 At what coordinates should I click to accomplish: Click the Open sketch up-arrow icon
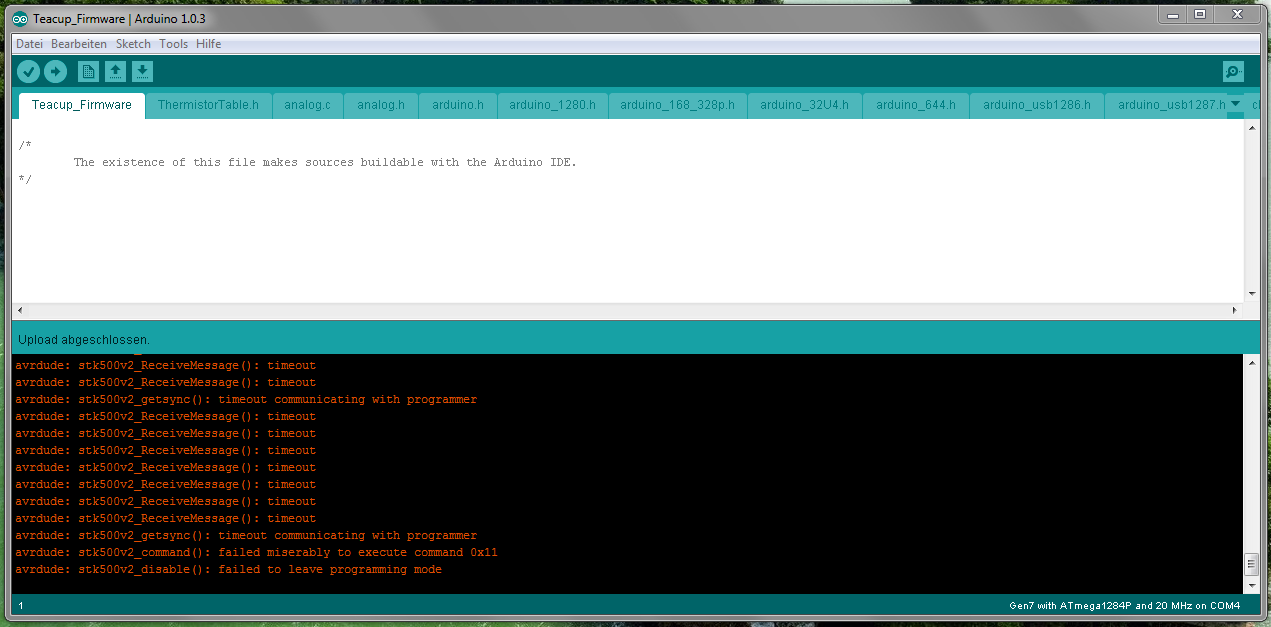pyautogui.click(x=116, y=71)
